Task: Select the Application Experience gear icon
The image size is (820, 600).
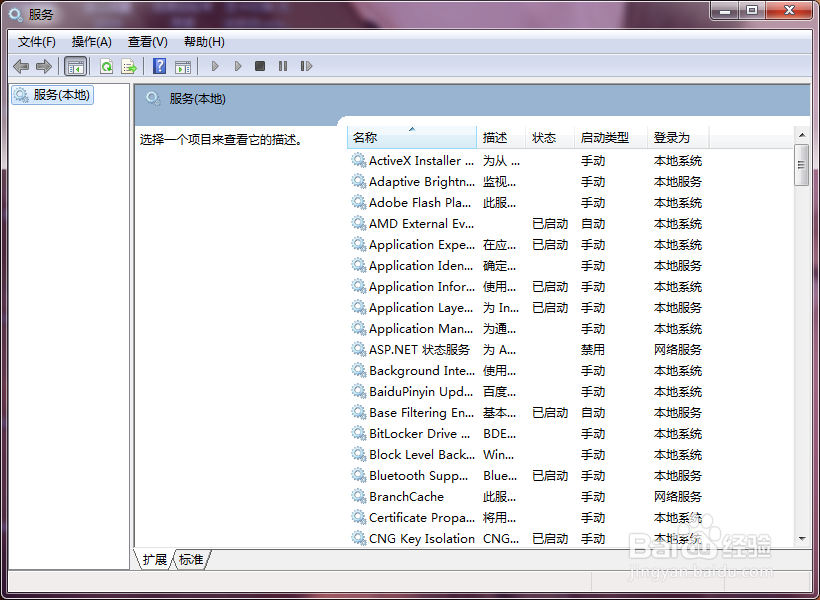Action: [358, 244]
